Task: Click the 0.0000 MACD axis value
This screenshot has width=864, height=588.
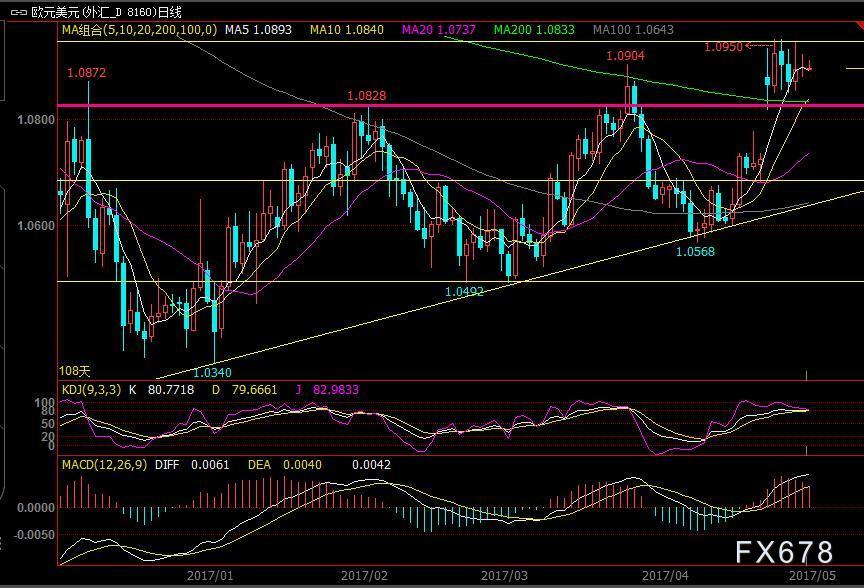Action: pos(36,508)
